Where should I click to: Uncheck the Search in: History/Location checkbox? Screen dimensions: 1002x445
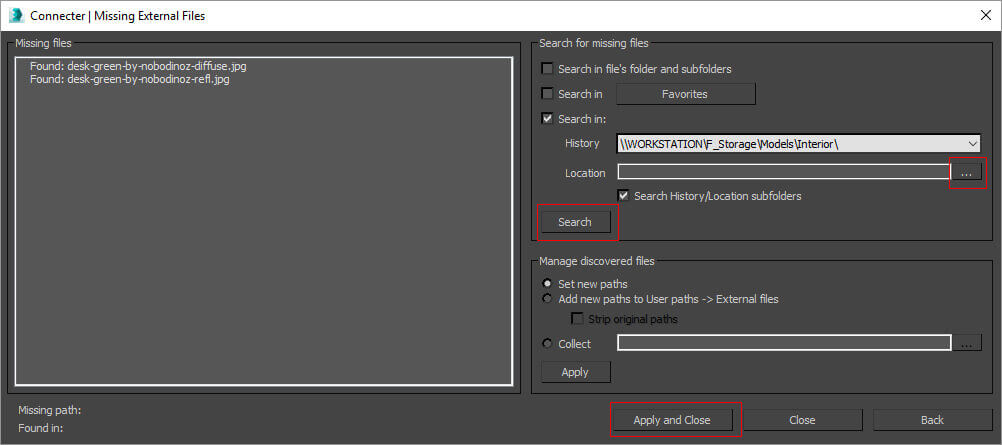tap(547, 118)
